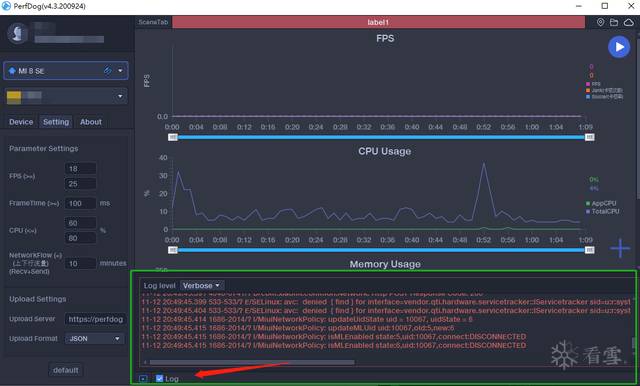Switch to the About tab

coord(91,122)
